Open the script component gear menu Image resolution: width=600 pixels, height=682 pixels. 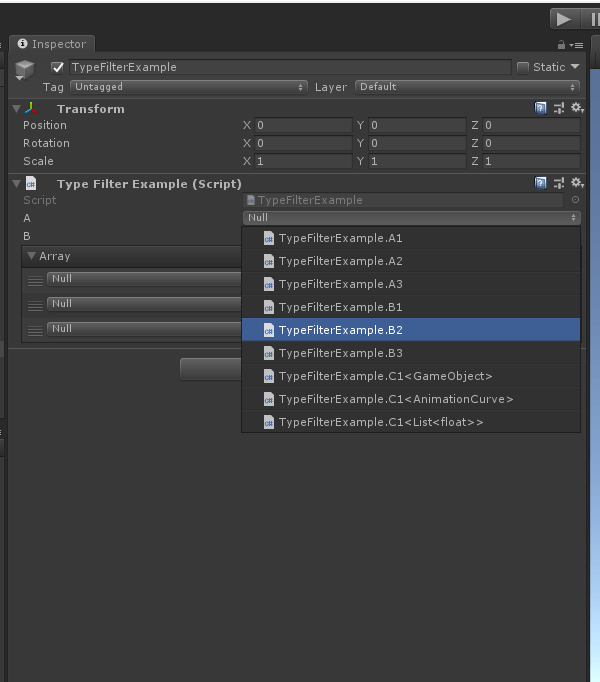click(x=576, y=183)
